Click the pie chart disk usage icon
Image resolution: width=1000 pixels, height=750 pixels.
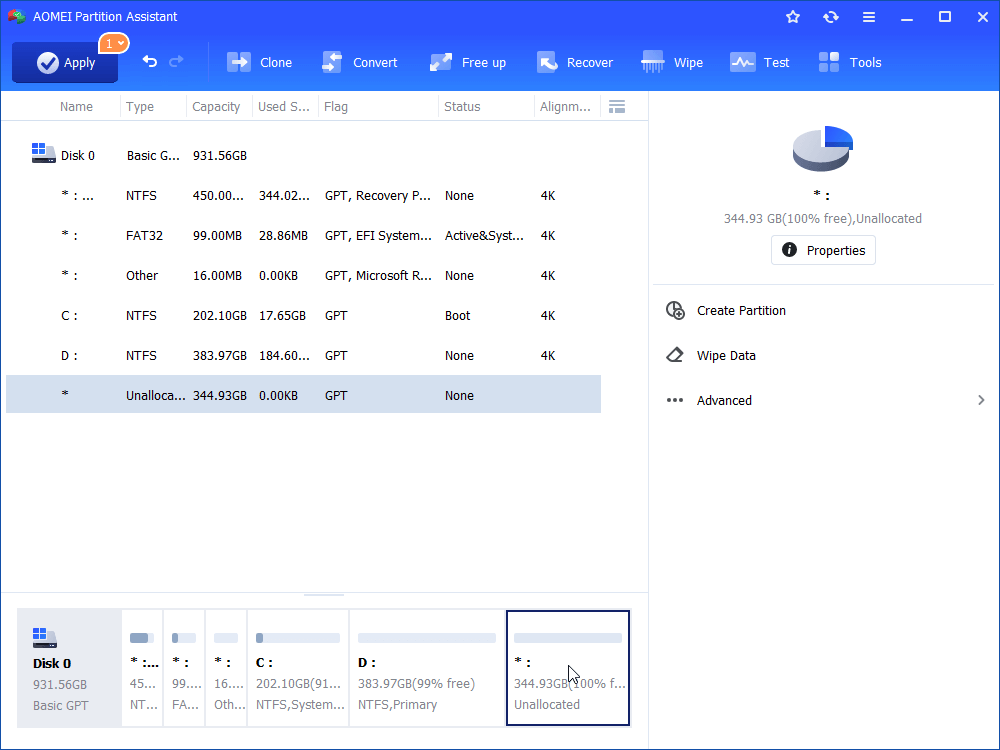click(823, 149)
